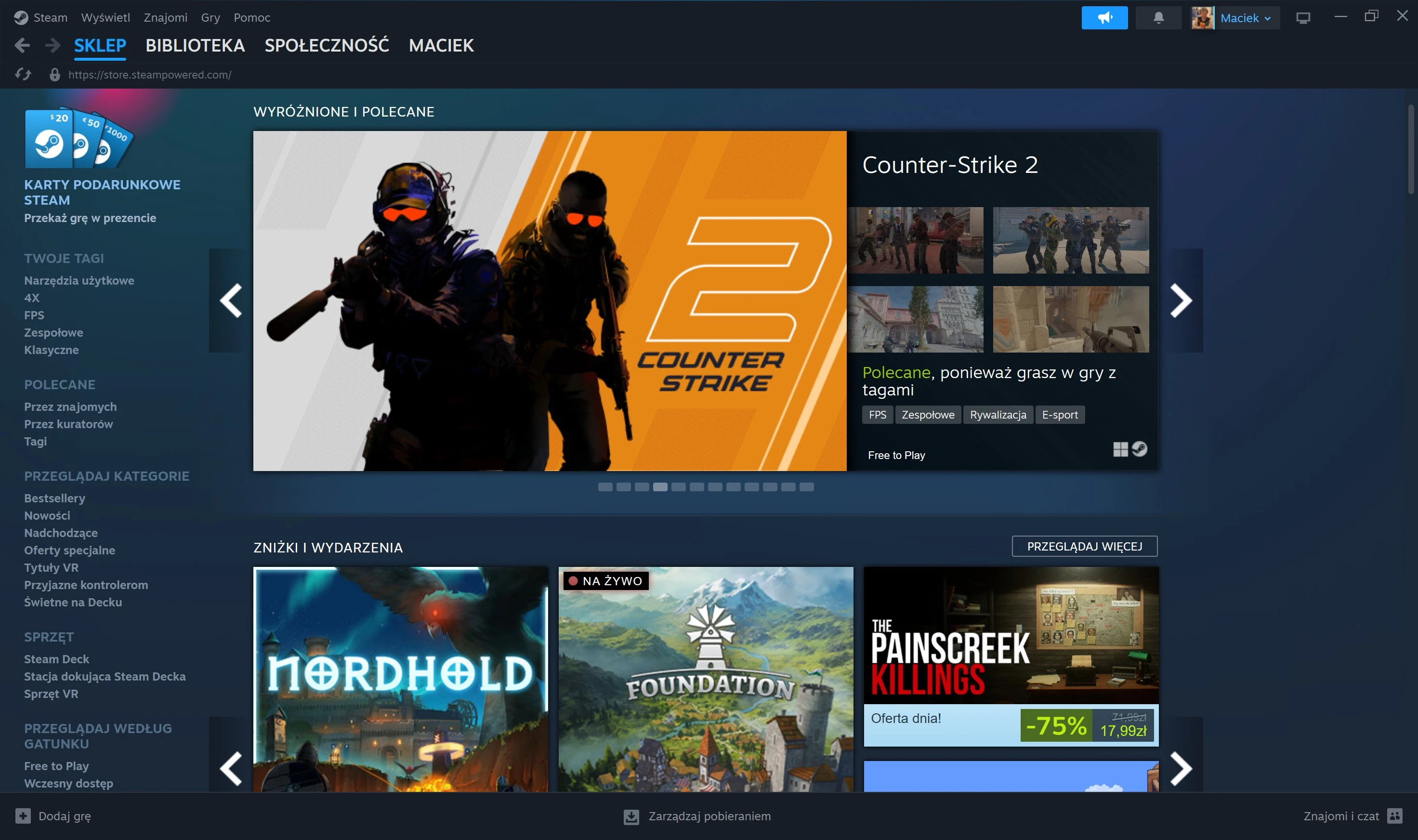Open Narzędzia użytkowe tag link
Image resolution: width=1418 pixels, height=840 pixels.
click(79, 280)
